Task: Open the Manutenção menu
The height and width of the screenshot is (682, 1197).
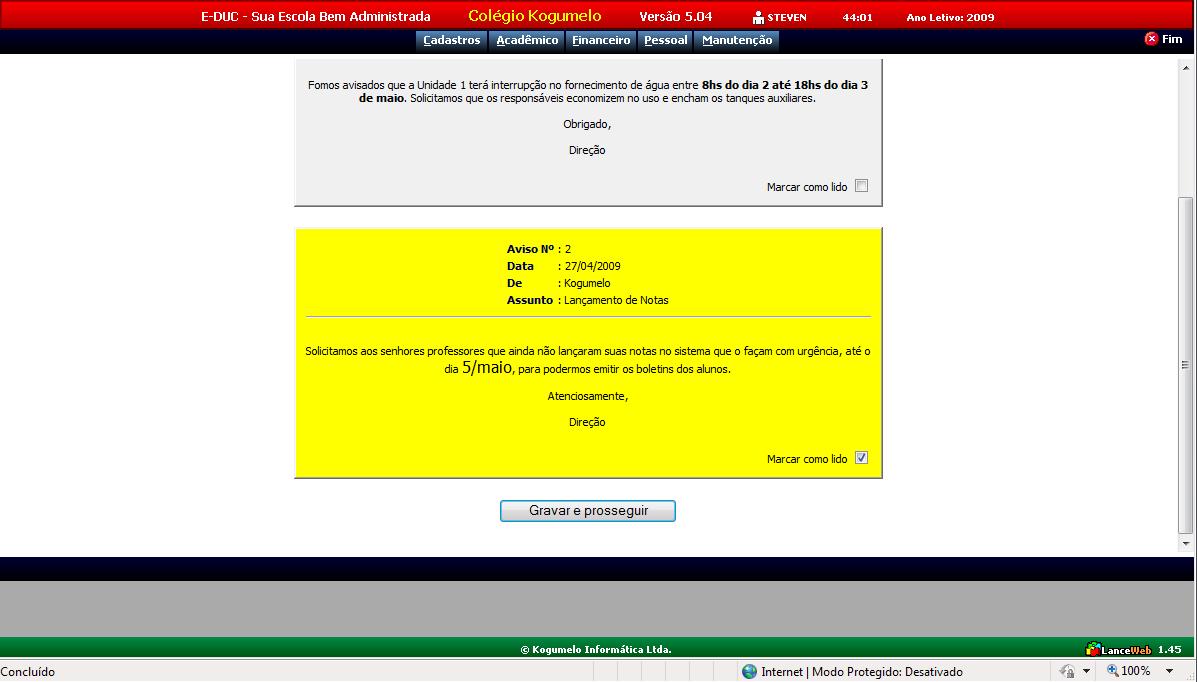Action: [x=737, y=40]
